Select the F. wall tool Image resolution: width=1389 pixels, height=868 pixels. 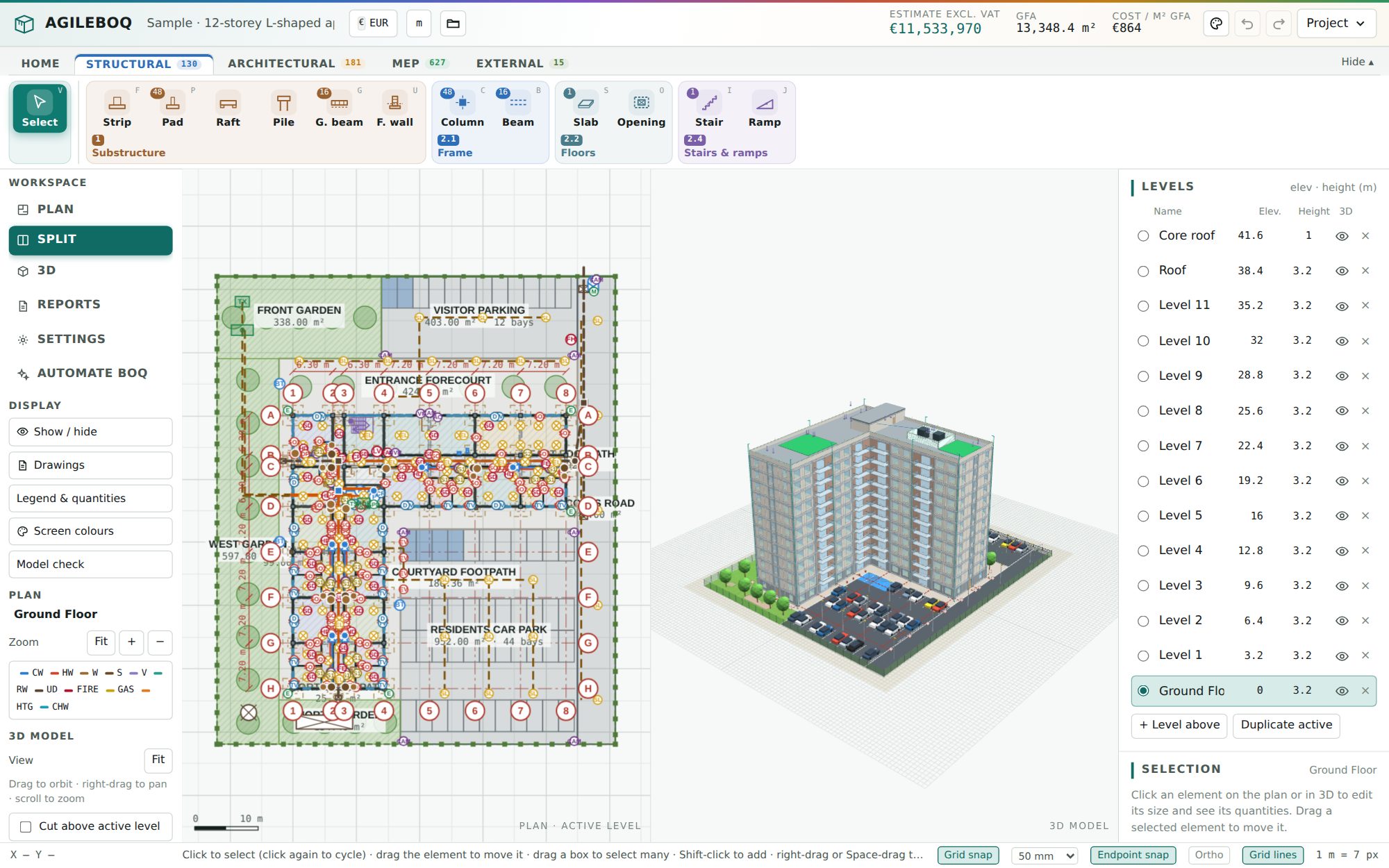[x=394, y=110]
